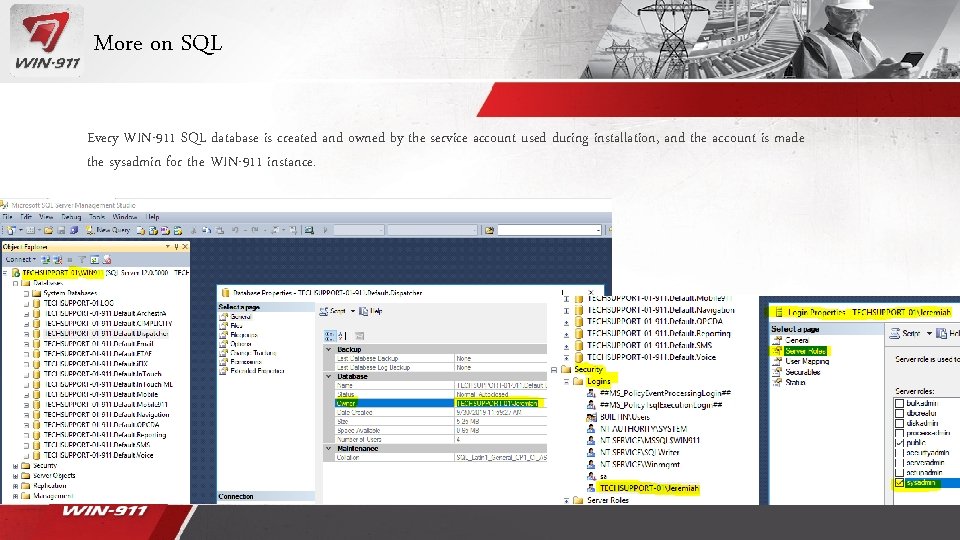The width and height of the screenshot is (960, 540).
Task: Expand the Management folder
Action: tap(16, 496)
